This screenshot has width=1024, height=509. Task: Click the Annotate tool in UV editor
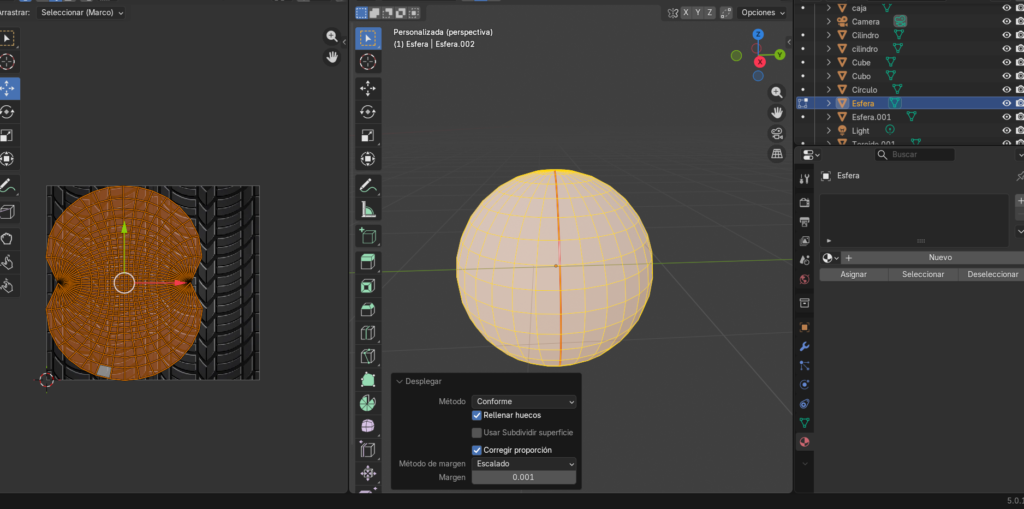pyautogui.click(x=8, y=186)
